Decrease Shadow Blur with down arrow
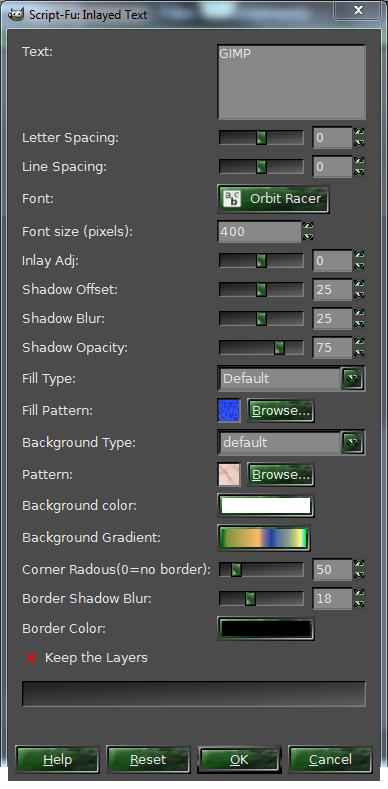The image size is (388, 789). pyautogui.click(x=359, y=323)
